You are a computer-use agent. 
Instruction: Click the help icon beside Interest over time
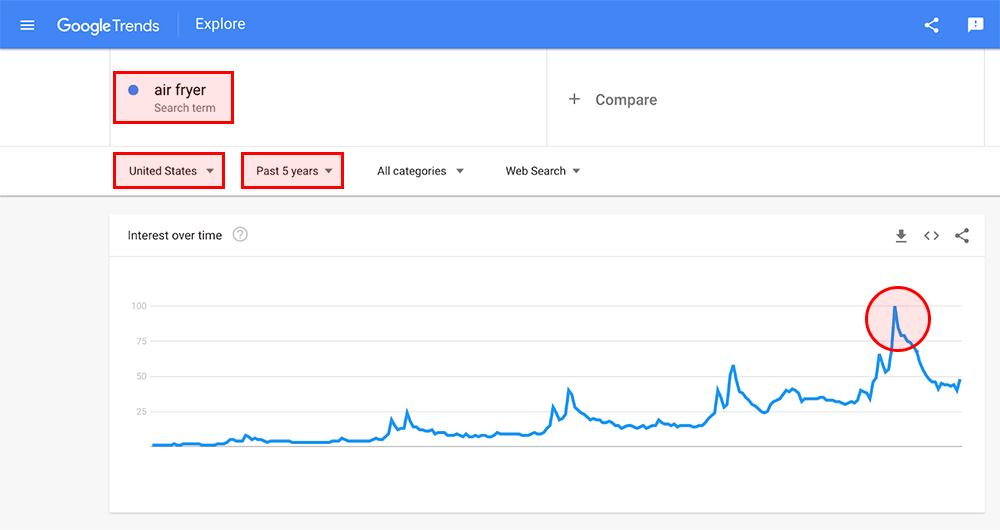coord(240,235)
